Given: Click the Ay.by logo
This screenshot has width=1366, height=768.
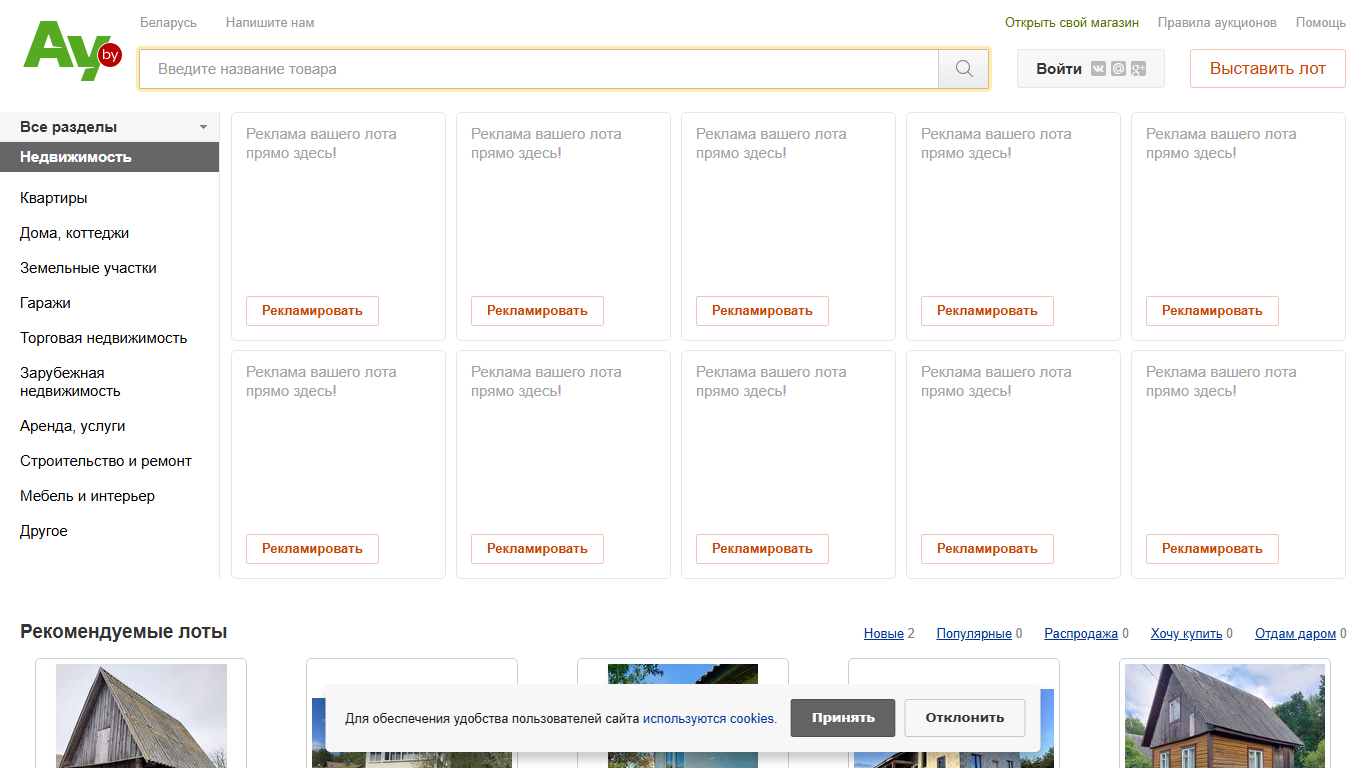Looking at the screenshot, I should click(x=72, y=53).
